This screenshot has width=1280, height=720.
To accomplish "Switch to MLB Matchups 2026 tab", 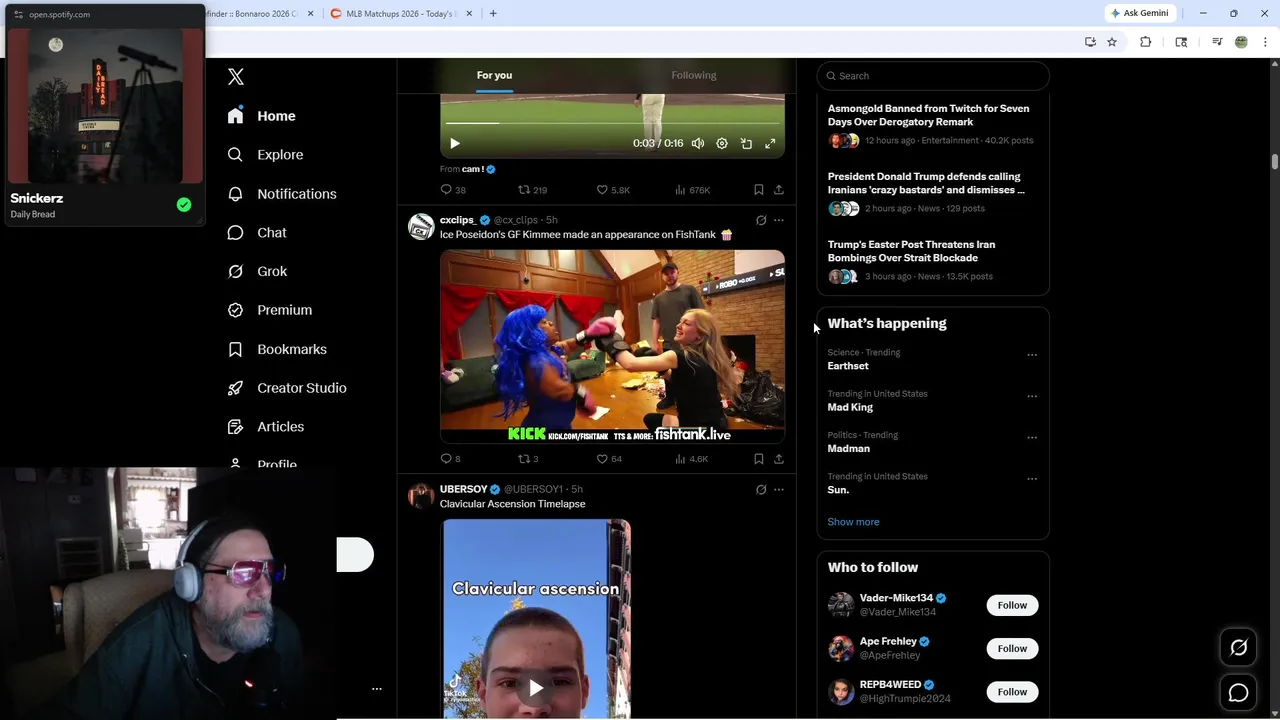I will [x=400, y=14].
